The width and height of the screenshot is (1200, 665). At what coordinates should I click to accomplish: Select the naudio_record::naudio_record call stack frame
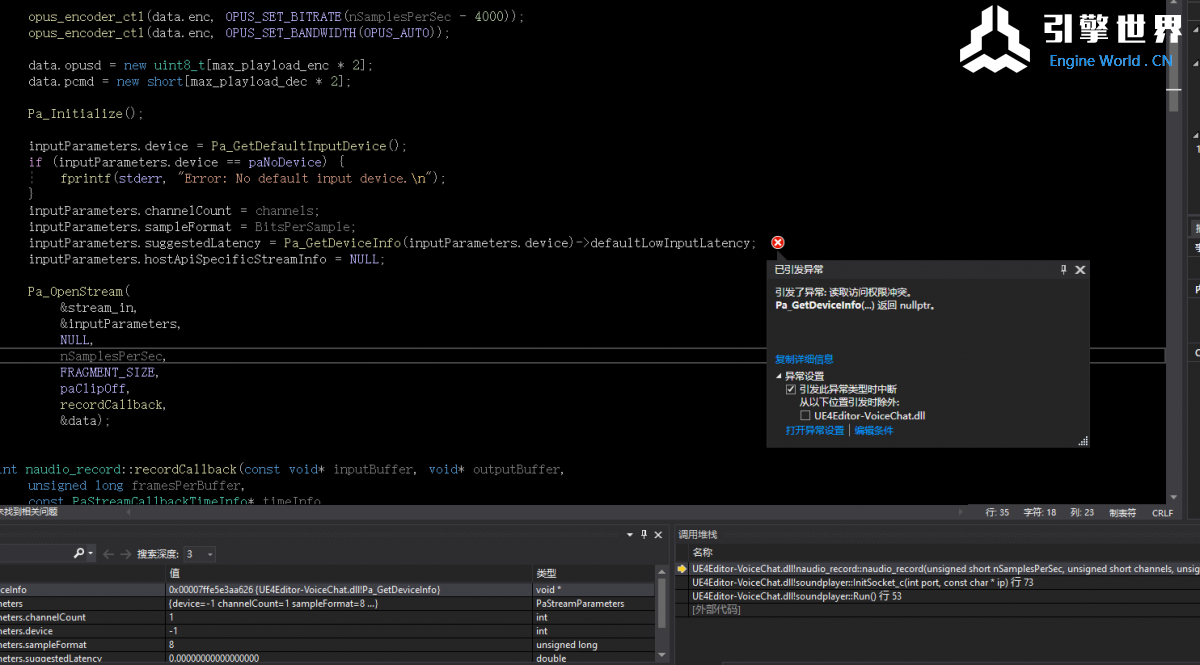click(x=945, y=569)
